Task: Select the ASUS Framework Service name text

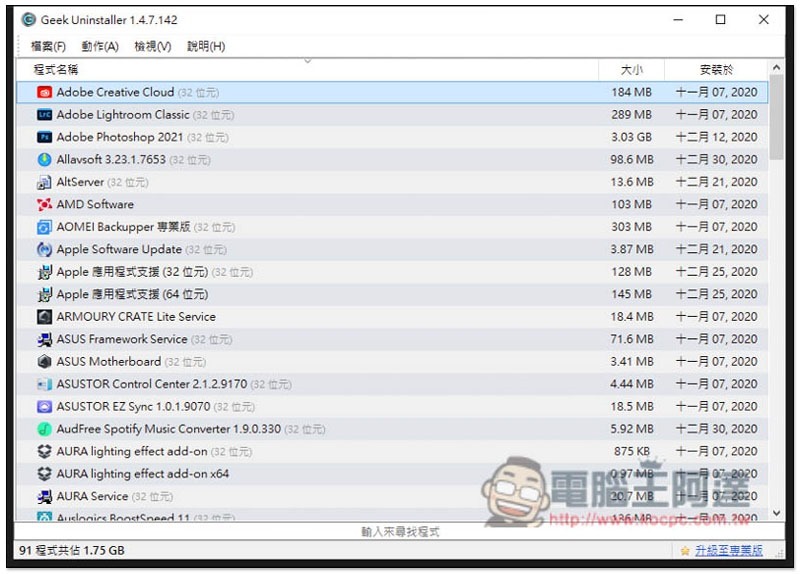Action: click(x=122, y=339)
